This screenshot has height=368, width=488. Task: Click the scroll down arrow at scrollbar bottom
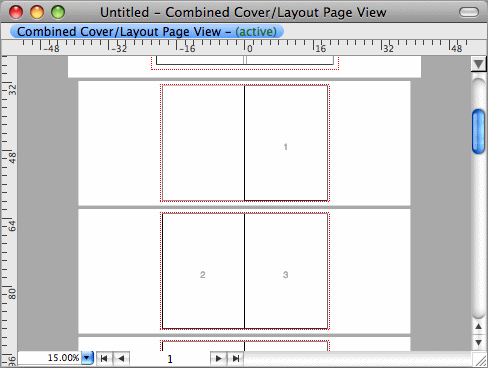click(x=478, y=343)
